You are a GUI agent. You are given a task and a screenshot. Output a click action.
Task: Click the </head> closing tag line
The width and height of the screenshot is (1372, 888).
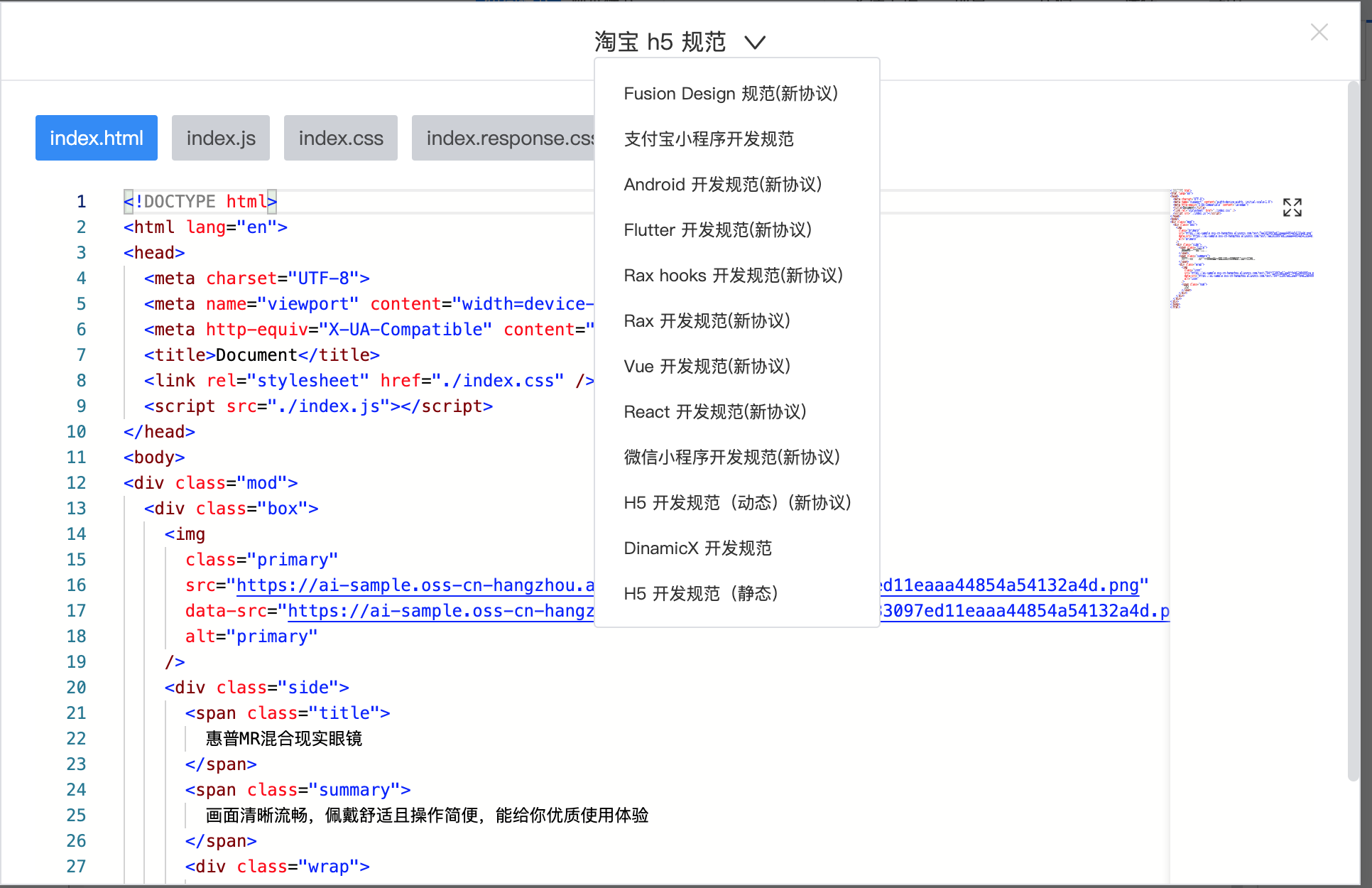(x=159, y=432)
